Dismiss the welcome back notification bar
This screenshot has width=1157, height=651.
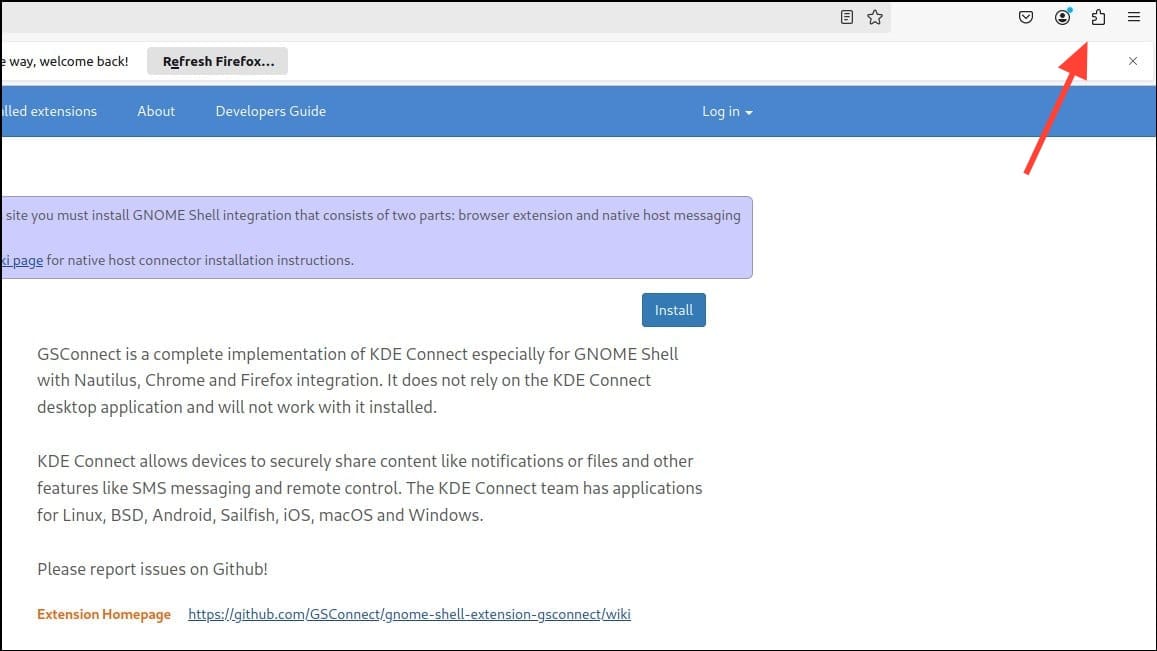pyautogui.click(x=1133, y=61)
